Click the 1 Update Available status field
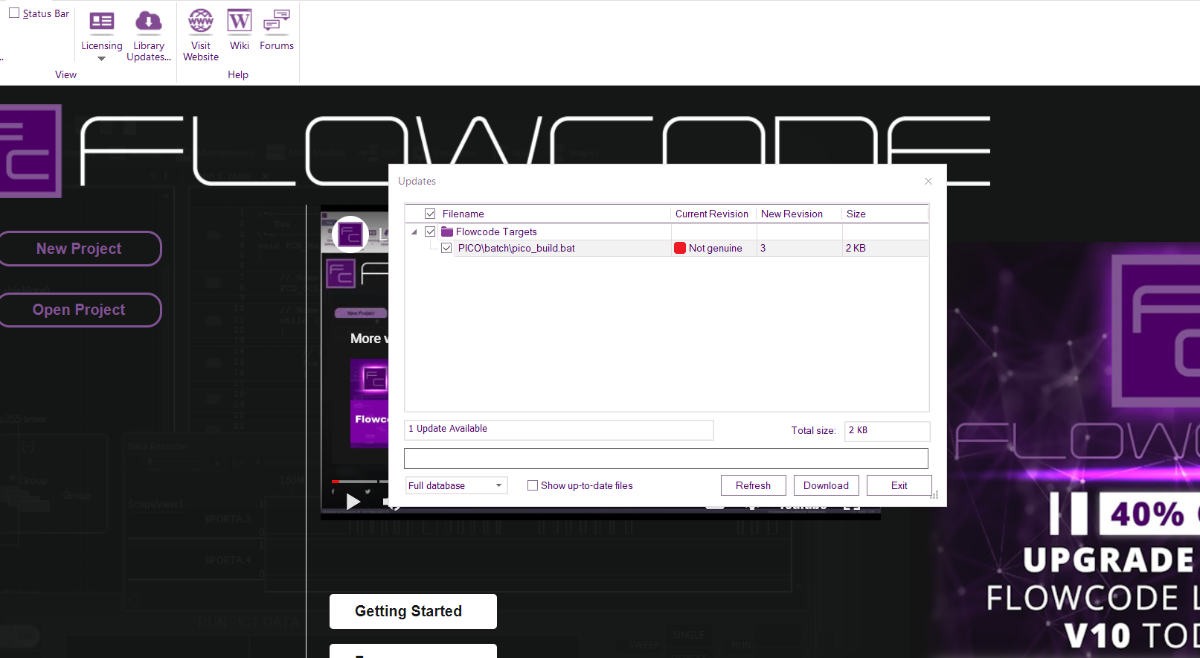 click(559, 430)
